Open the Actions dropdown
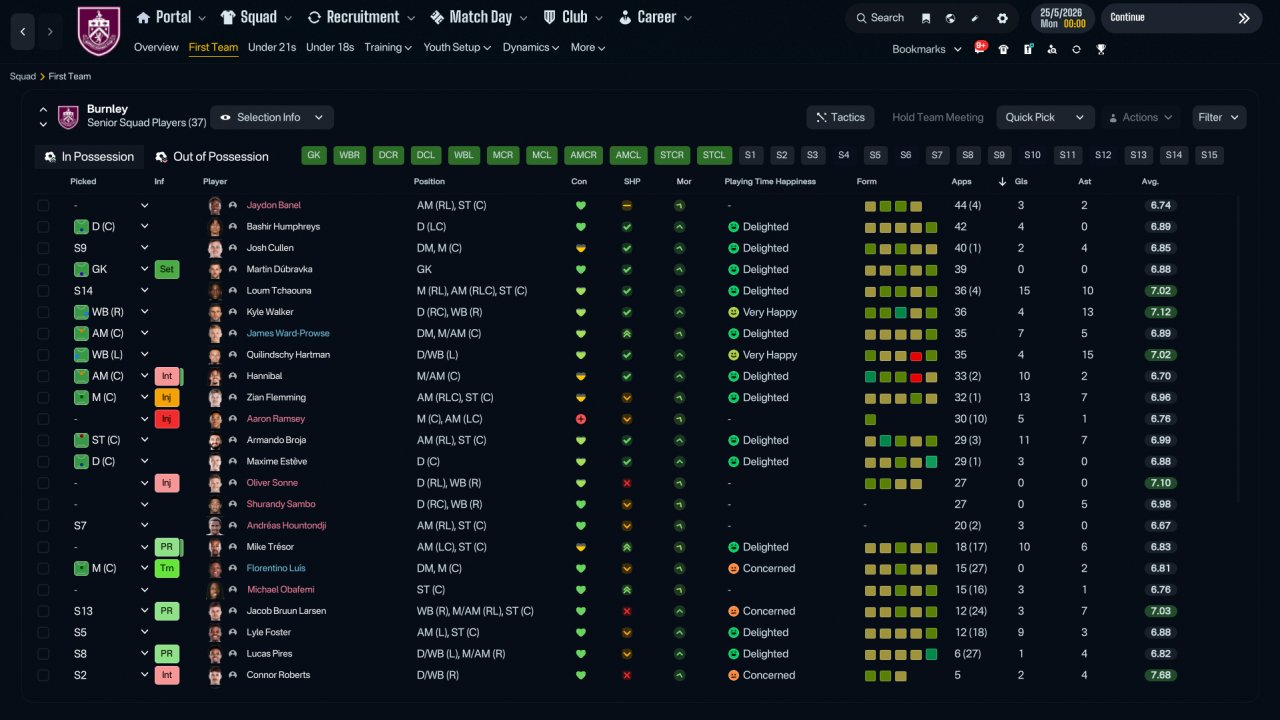 (1140, 117)
